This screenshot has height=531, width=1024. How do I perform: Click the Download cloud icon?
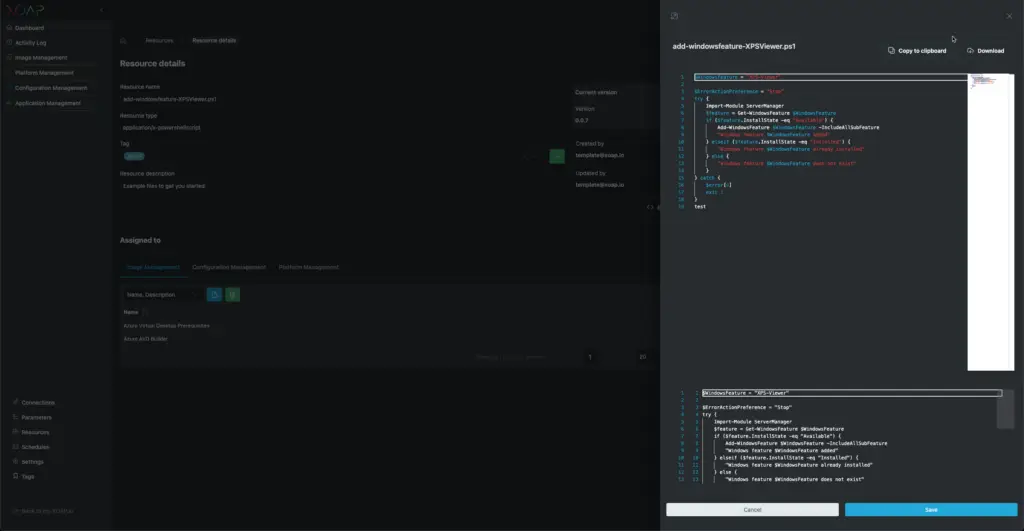tap(970, 50)
